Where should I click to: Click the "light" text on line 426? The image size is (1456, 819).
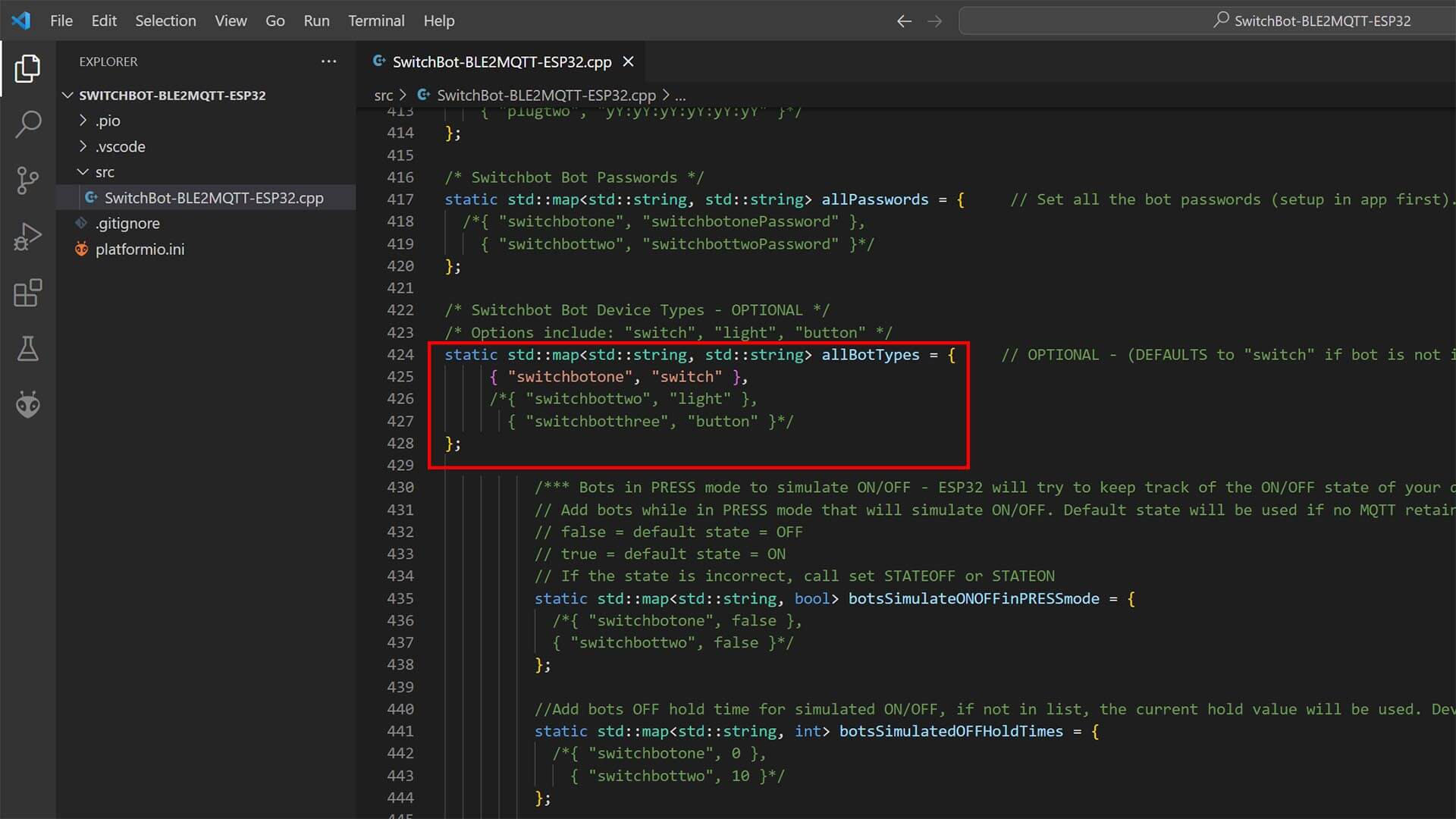[701, 399]
